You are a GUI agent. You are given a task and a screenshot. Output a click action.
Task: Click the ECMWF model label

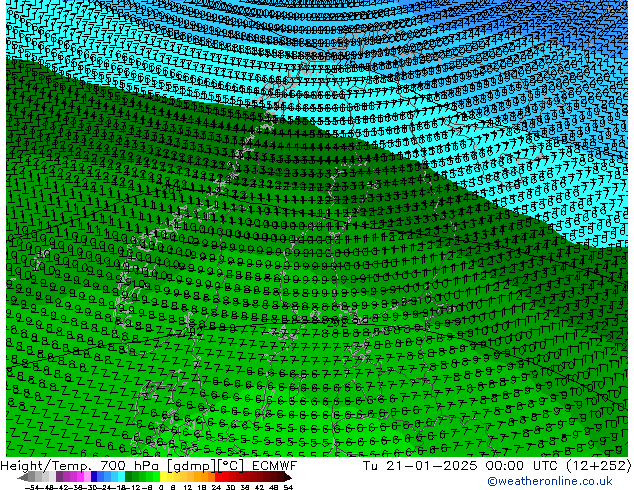tap(272, 466)
